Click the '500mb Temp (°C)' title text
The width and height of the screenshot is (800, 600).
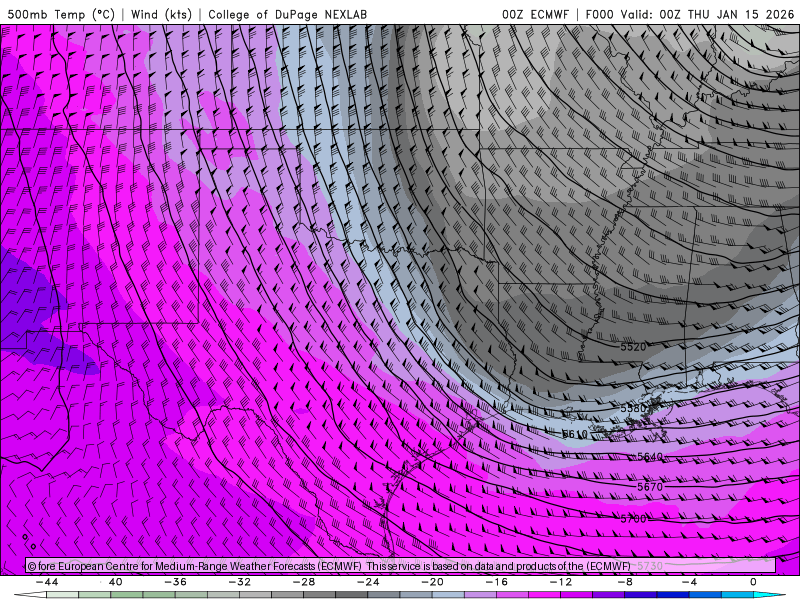coord(60,15)
